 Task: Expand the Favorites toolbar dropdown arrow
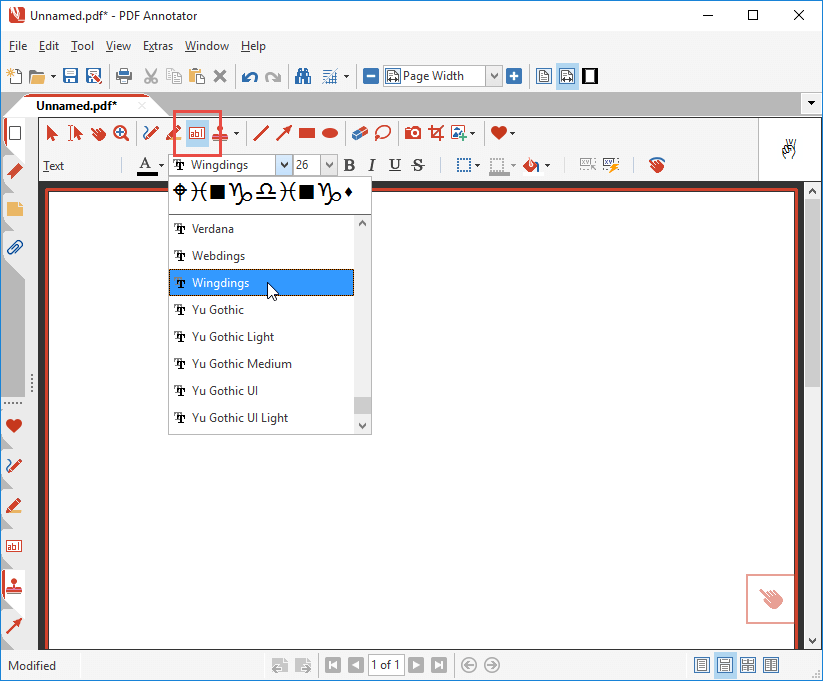512,133
